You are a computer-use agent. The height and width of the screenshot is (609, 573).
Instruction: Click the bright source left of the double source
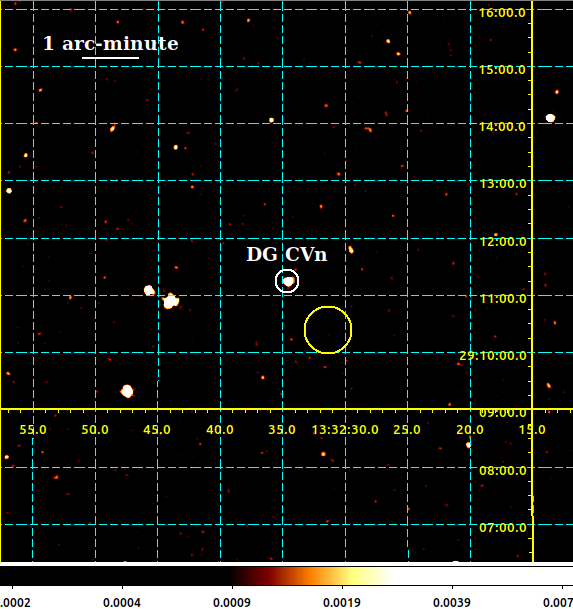[149, 290]
